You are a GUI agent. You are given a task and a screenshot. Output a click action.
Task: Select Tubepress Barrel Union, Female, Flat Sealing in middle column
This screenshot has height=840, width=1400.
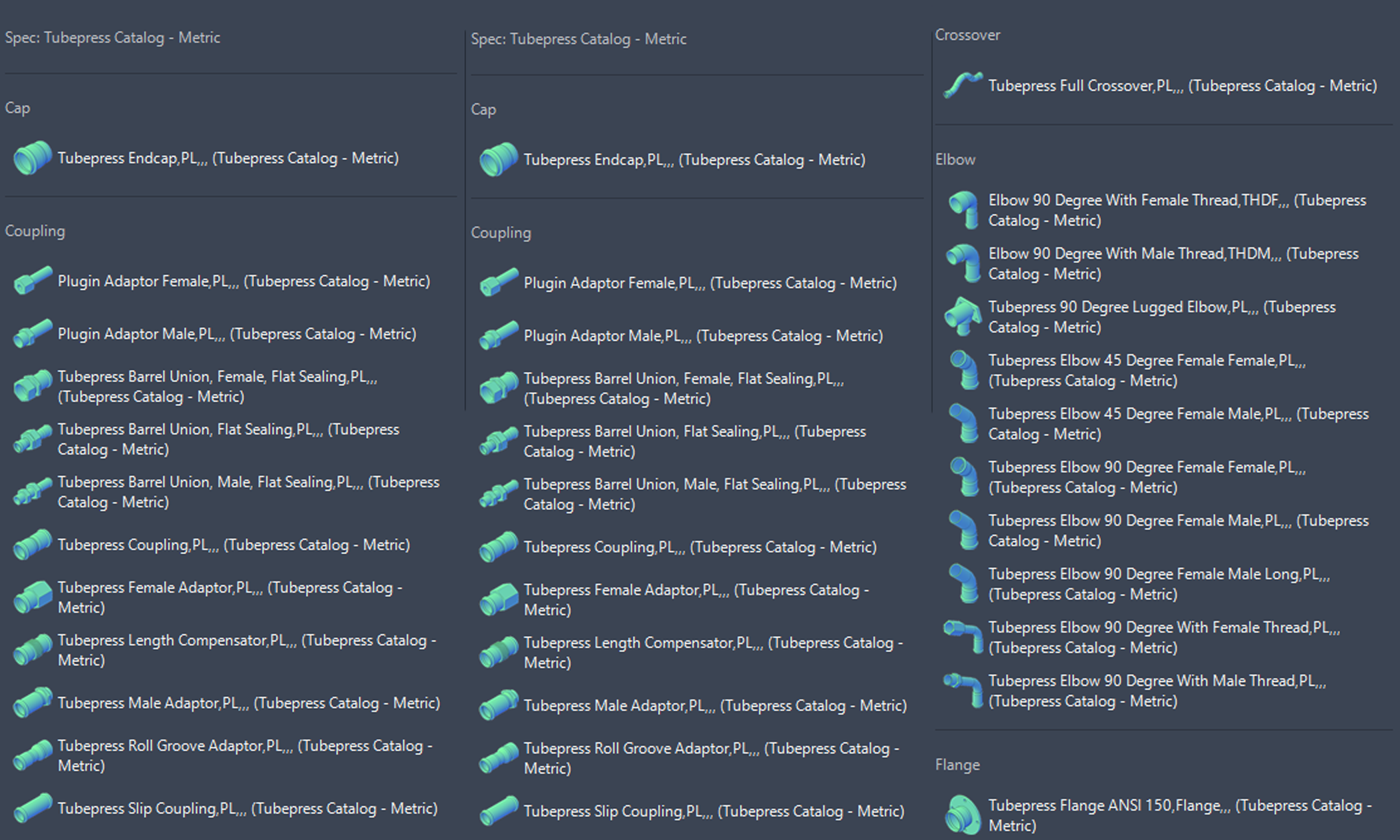(683, 388)
